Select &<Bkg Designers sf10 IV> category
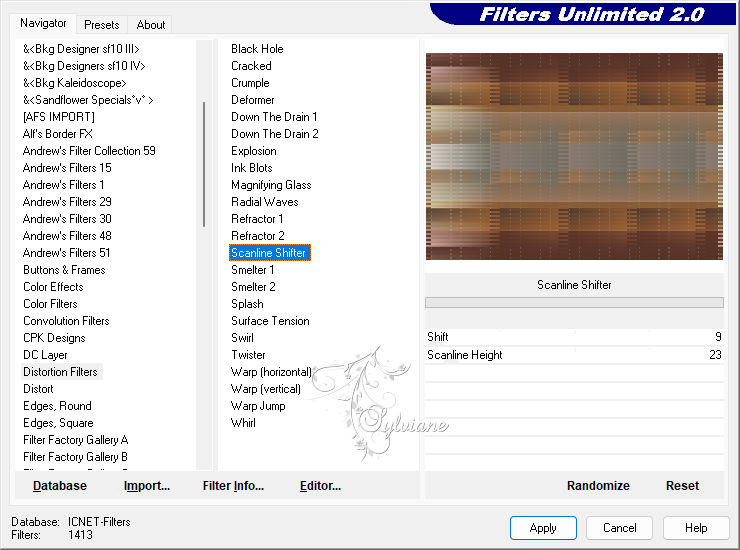The image size is (740, 550). (x=84, y=66)
